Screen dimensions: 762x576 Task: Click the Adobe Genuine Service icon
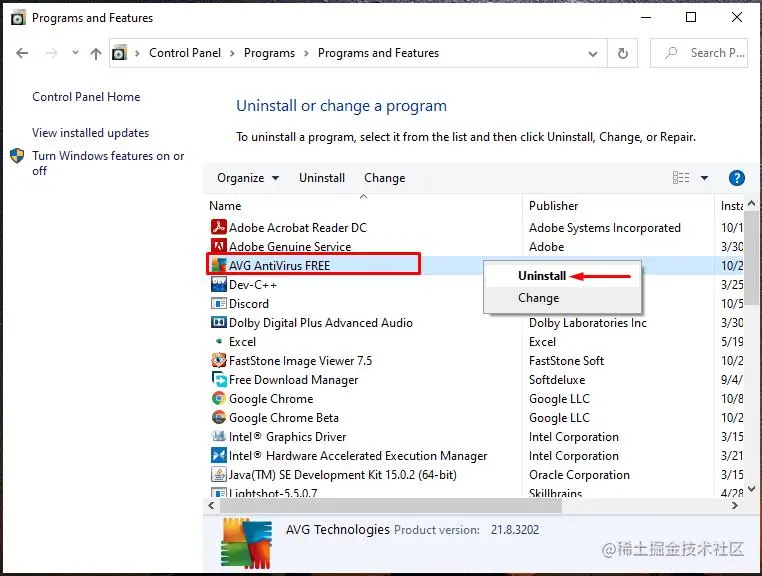click(219, 246)
